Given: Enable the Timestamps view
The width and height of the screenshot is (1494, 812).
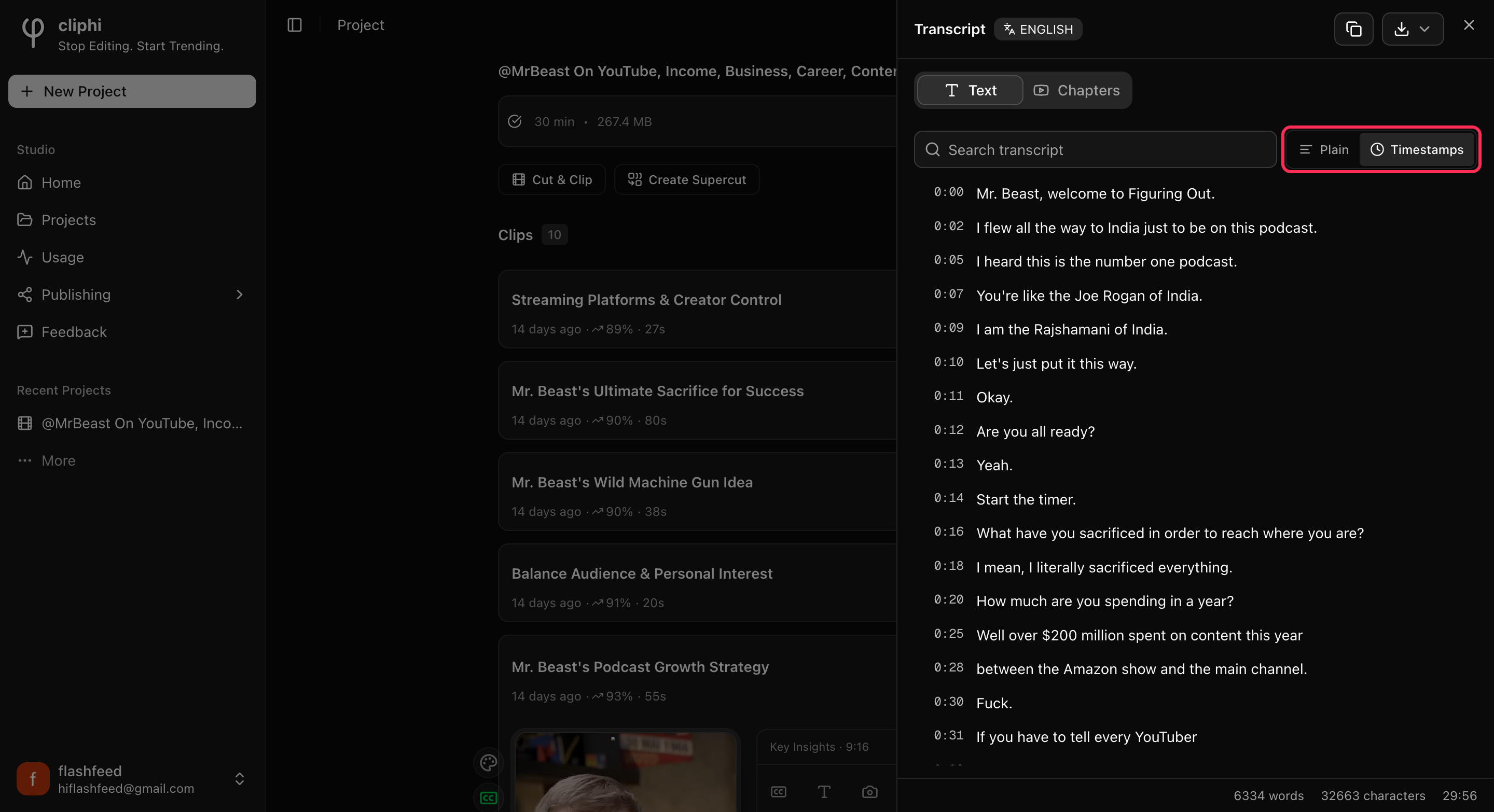Looking at the screenshot, I should [1416, 149].
